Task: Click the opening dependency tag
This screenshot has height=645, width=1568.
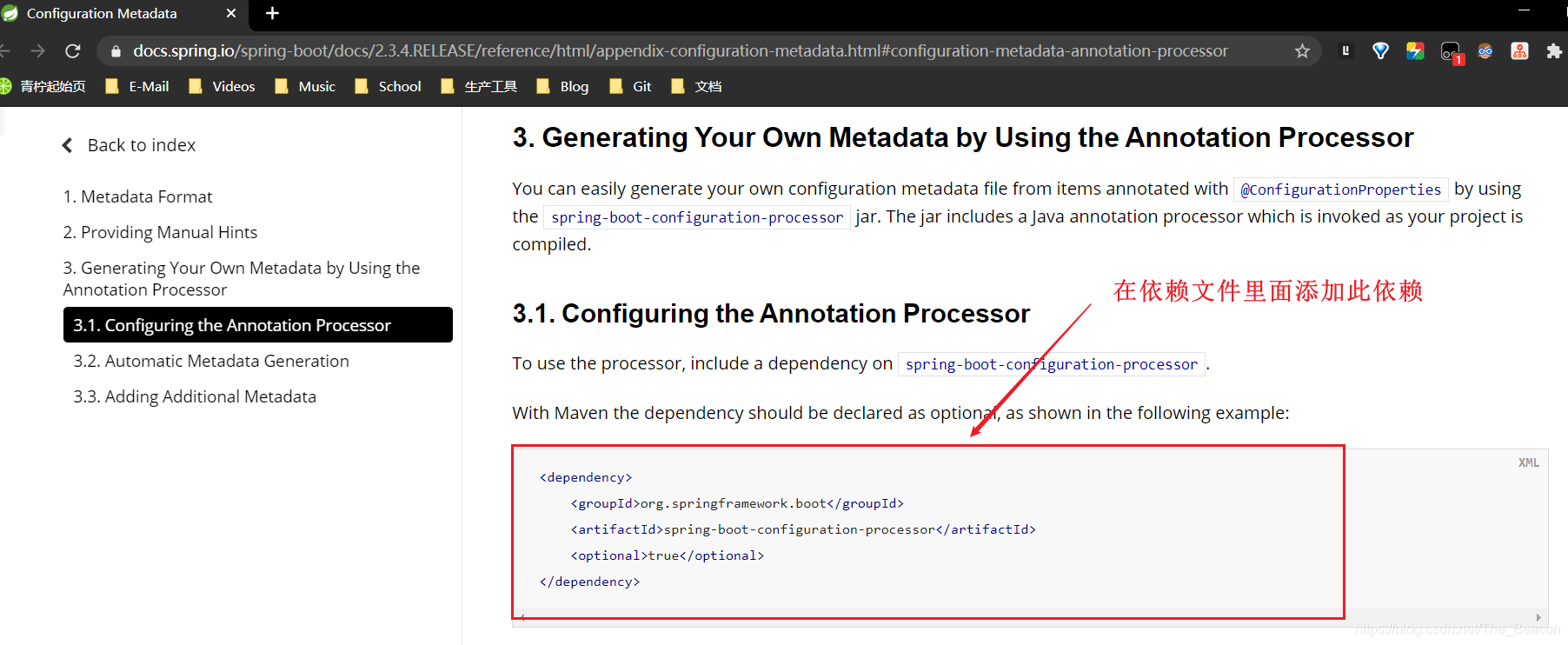Action: point(586,477)
